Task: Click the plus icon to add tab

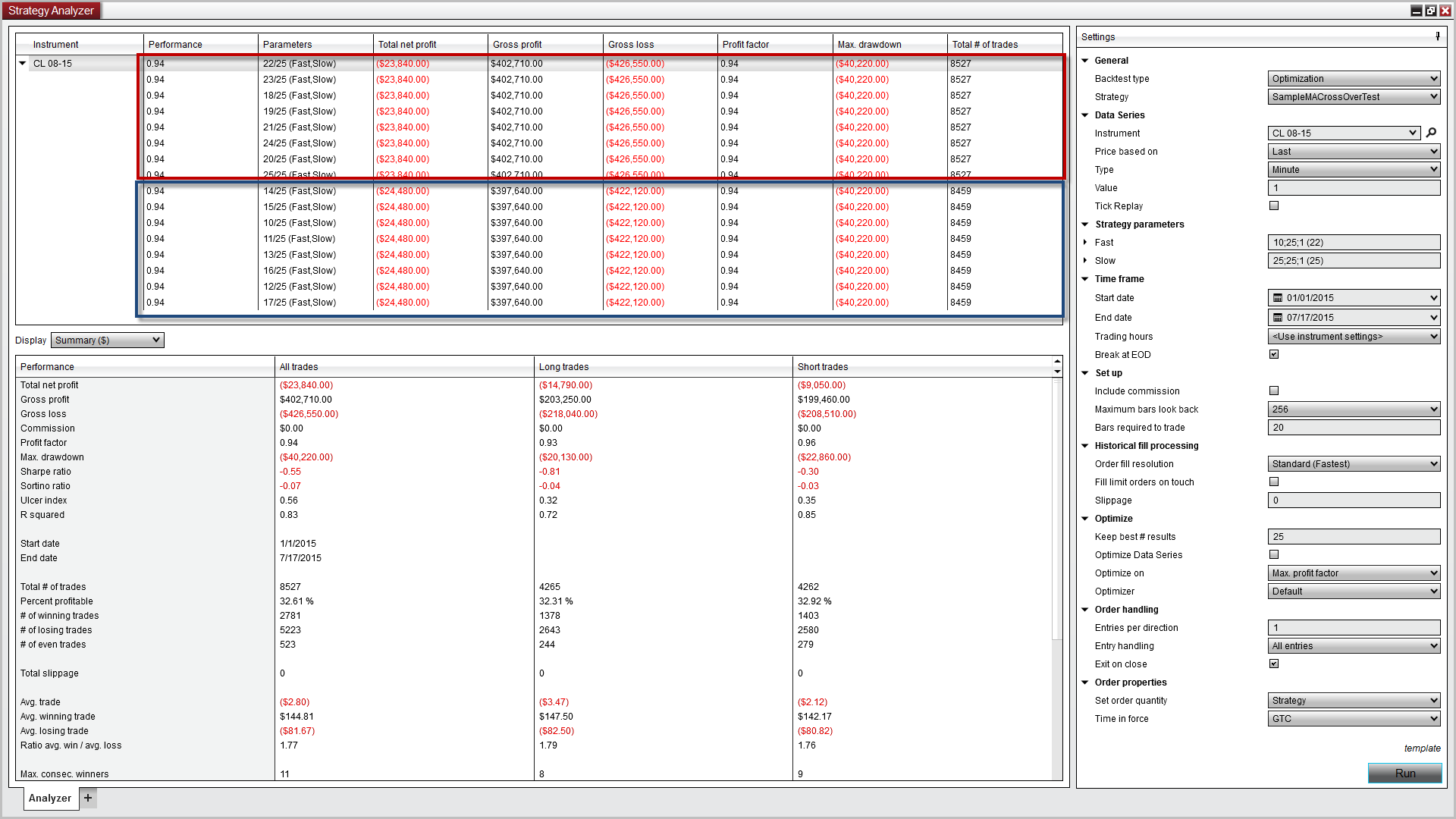Action: pos(88,798)
